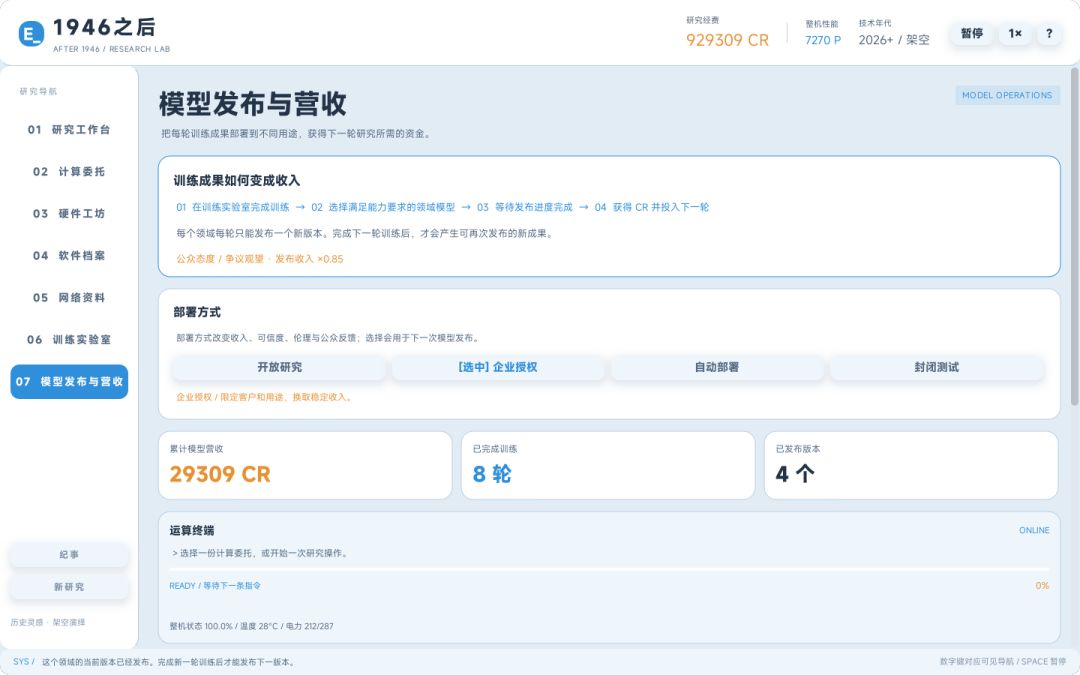Click step 04 获得 CR 并投入下一轮
The width and height of the screenshot is (1080, 675).
click(x=652, y=207)
